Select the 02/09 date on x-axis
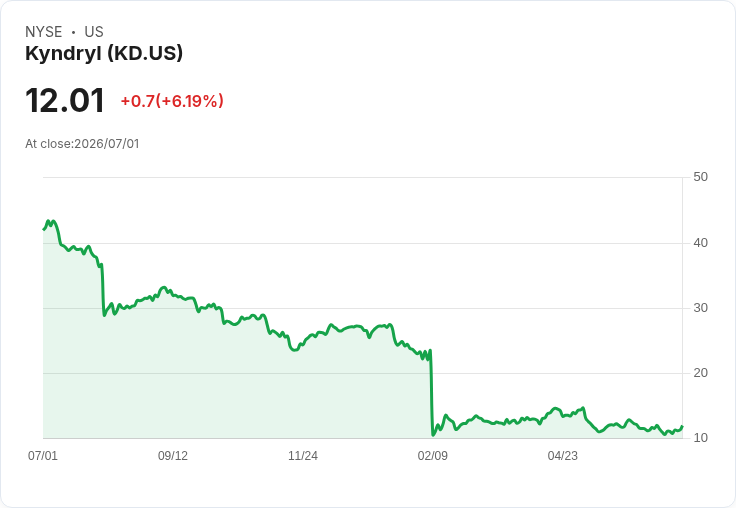The width and height of the screenshot is (736, 508). 433,455
